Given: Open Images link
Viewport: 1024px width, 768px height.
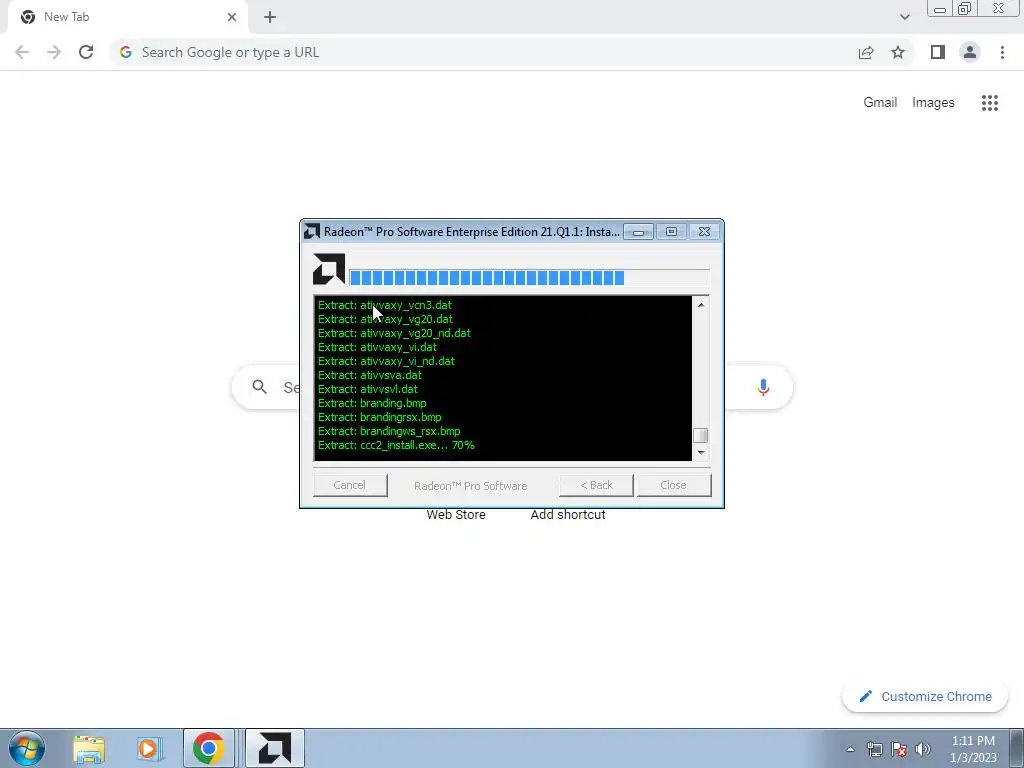Looking at the screenshot, I should coord(933,103).
